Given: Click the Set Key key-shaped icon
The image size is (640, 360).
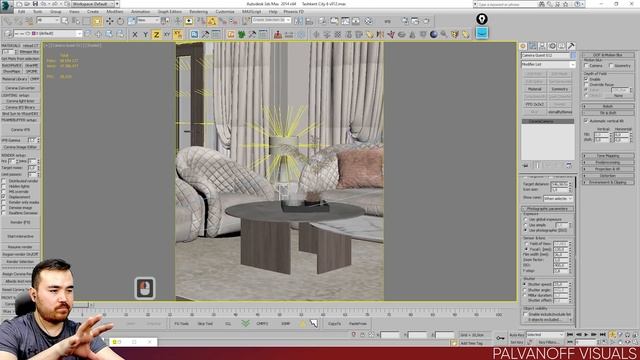Looking at the screenshot, I should (500, 338).
